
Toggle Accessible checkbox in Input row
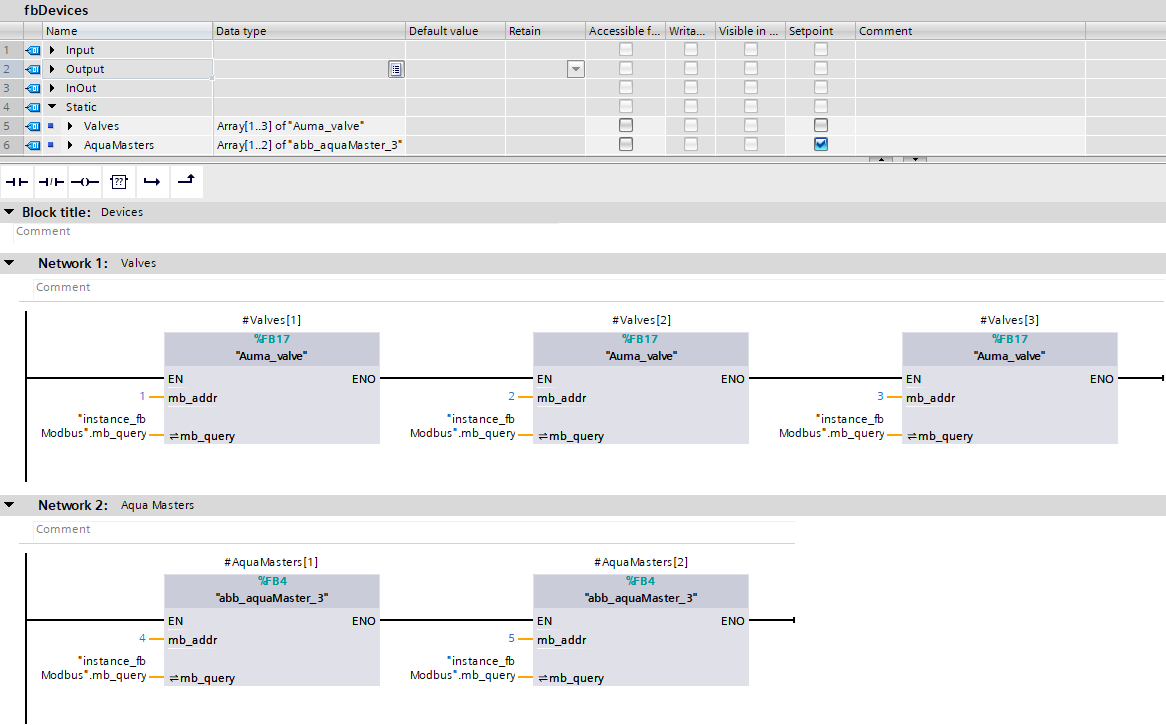(x=625, y=49)
